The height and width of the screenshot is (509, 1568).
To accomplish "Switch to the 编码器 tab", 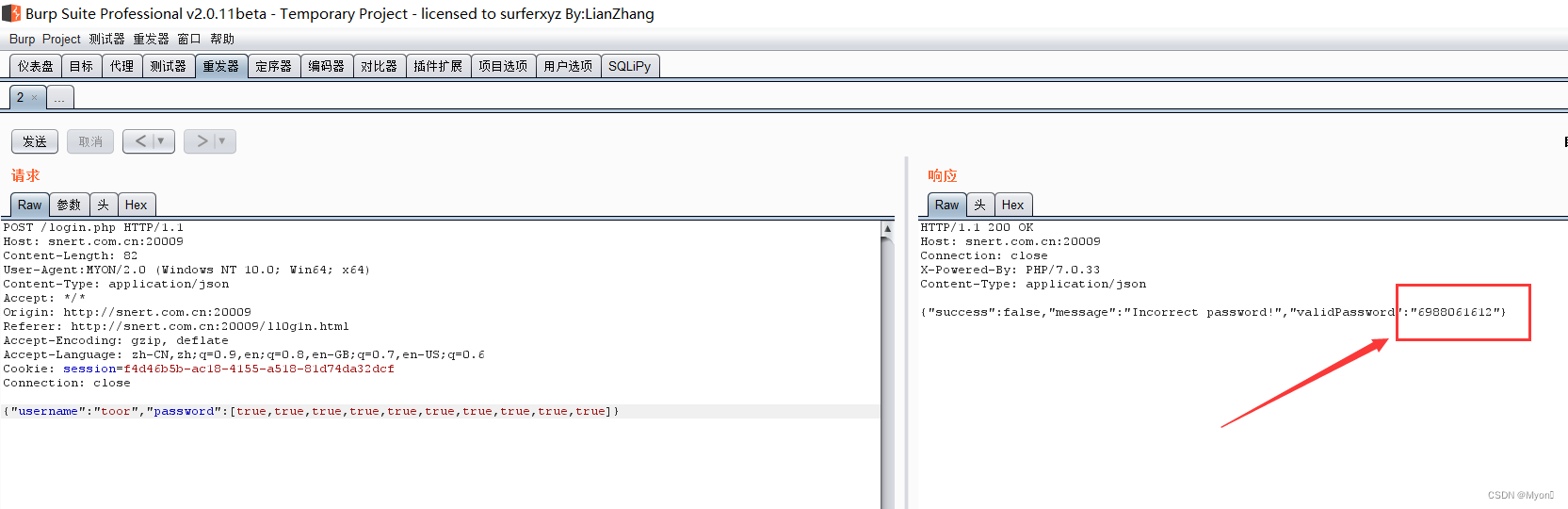I will 327,66.
